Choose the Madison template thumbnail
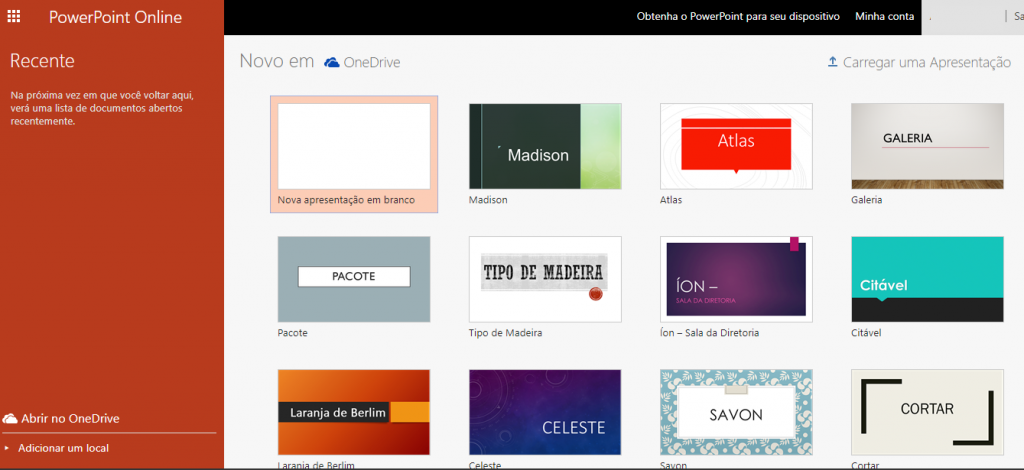1024x470 pixels. coord(545,146)
